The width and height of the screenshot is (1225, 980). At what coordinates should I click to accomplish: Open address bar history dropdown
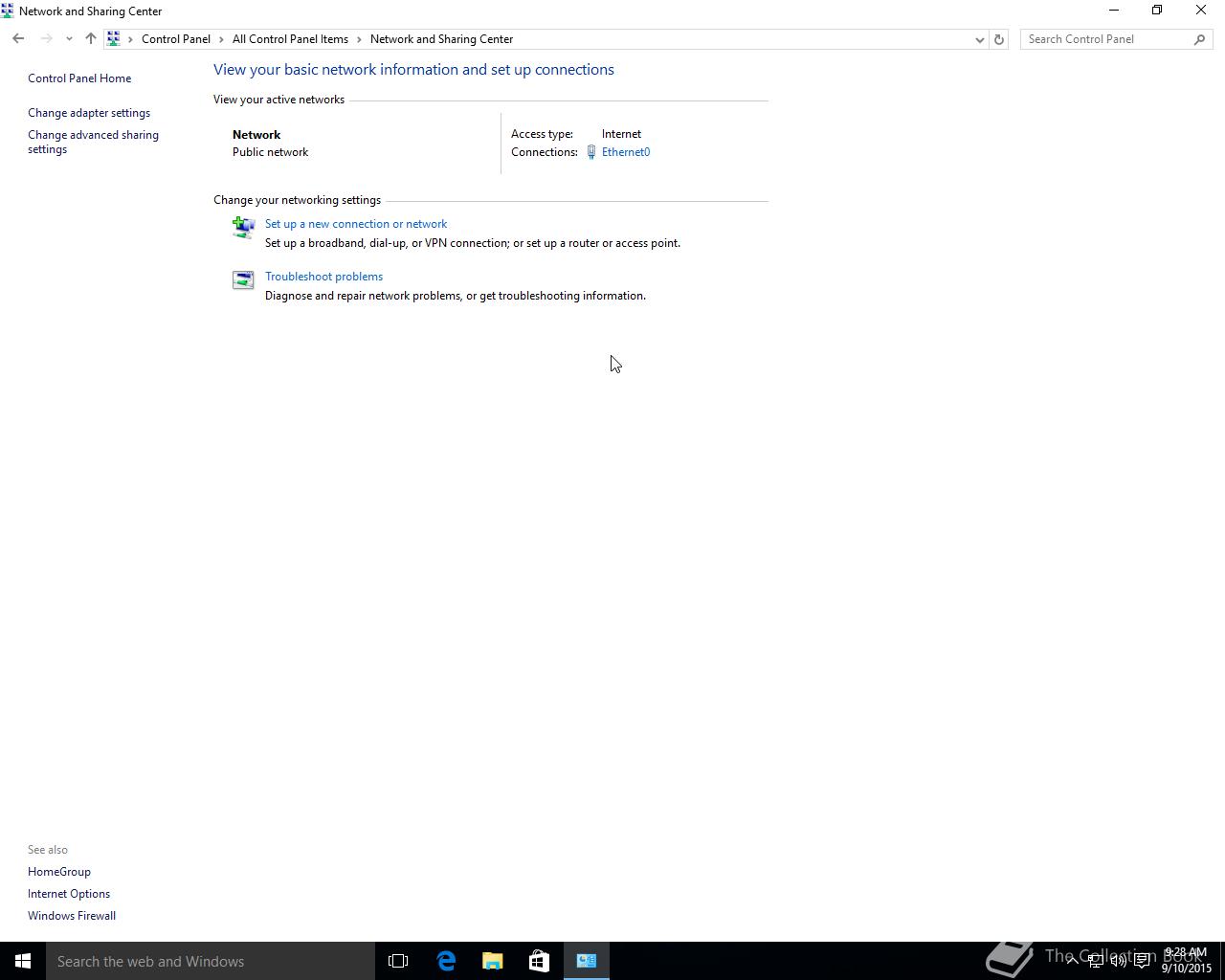point(979,39)
